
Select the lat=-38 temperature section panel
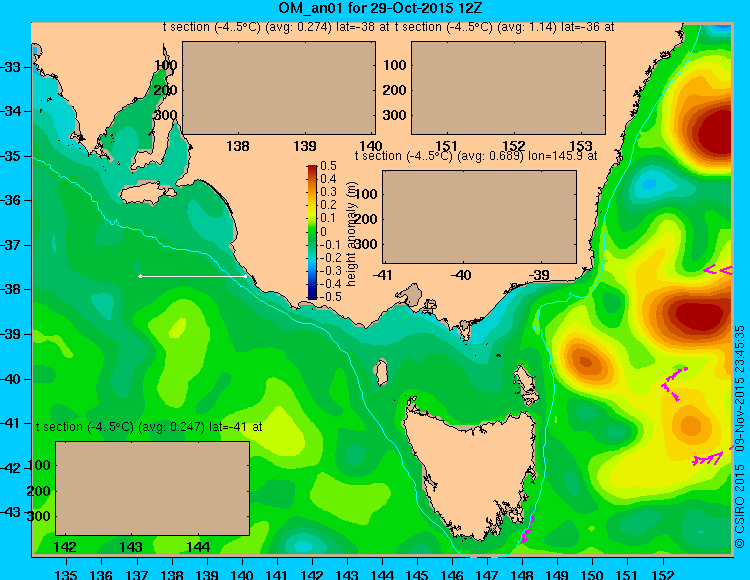tap(279, 88)
